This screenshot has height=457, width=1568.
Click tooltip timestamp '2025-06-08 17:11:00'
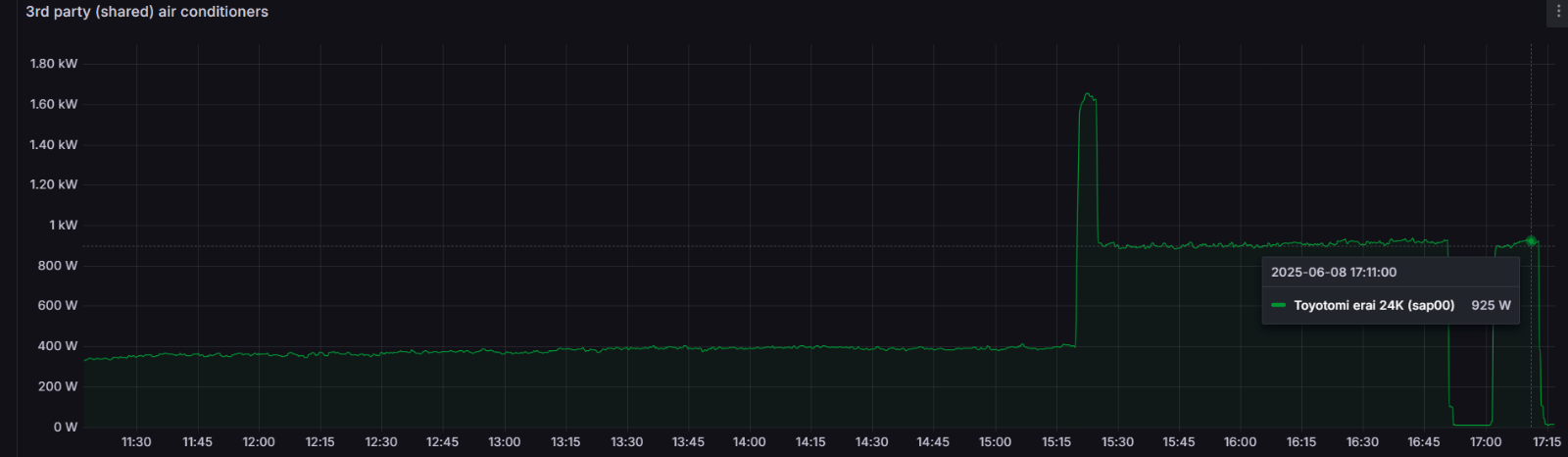point(1334,272)
